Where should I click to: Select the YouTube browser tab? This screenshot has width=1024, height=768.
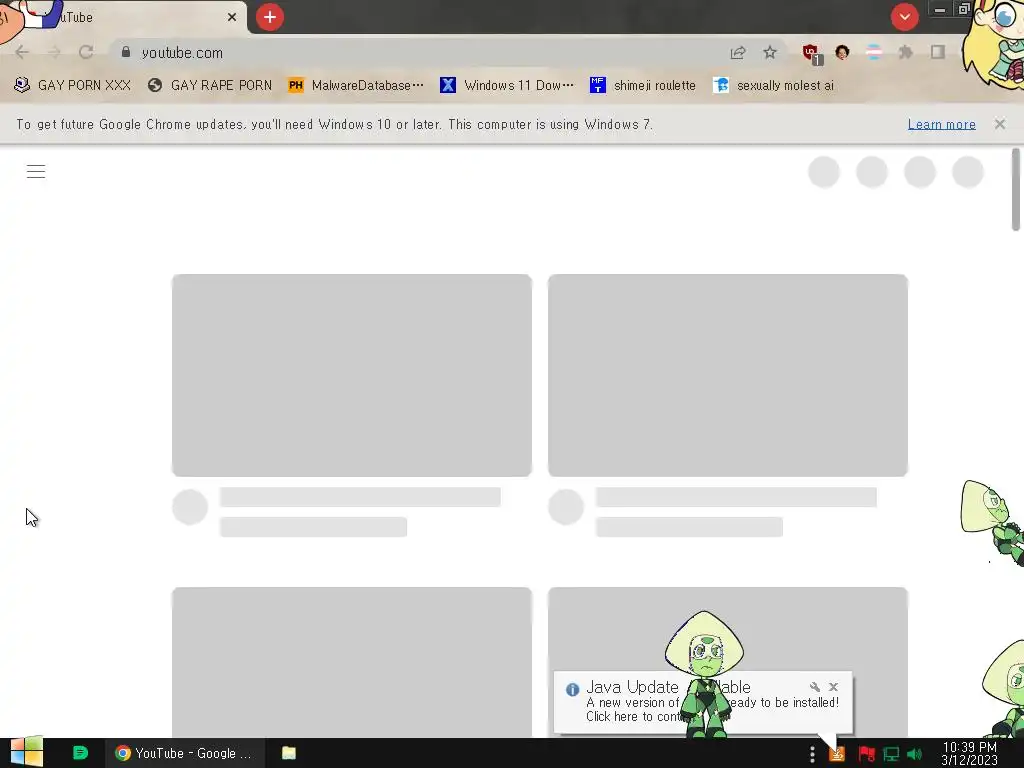coord(124,17)
